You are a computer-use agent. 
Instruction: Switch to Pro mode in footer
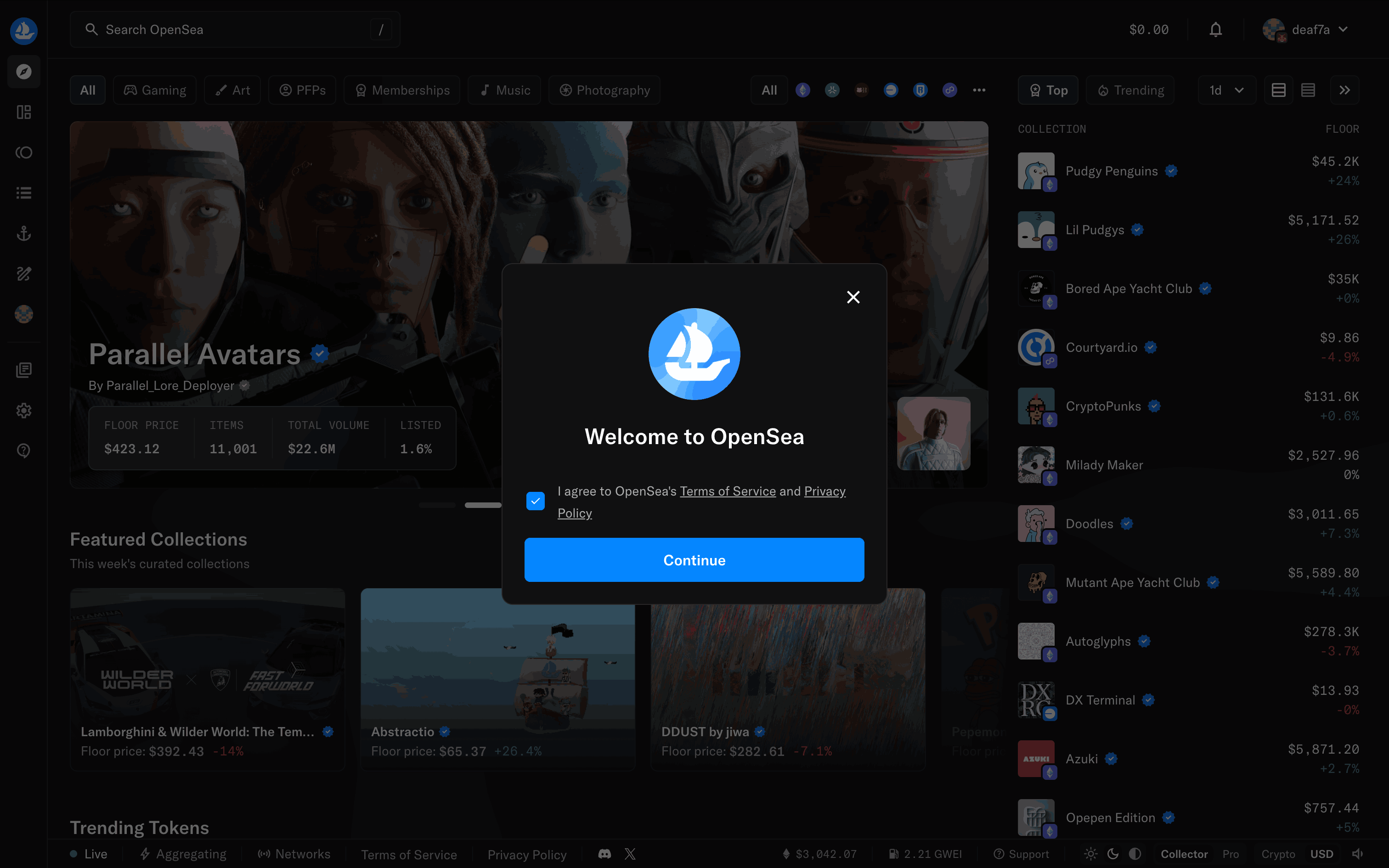(1230, 854)
